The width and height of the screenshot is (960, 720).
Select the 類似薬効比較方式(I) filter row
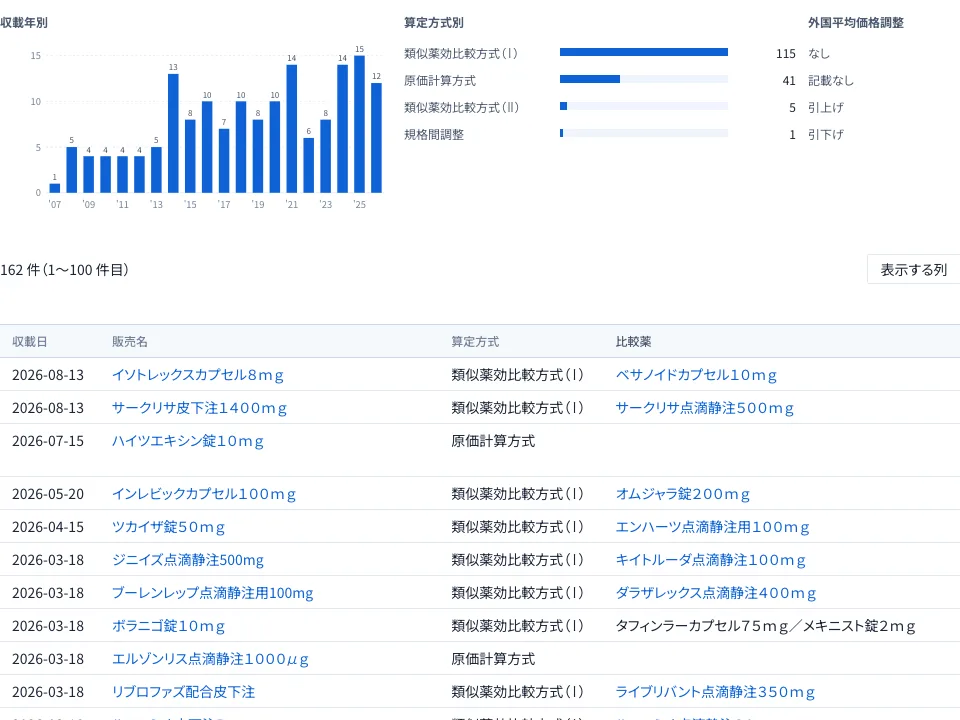coord(600,53)
